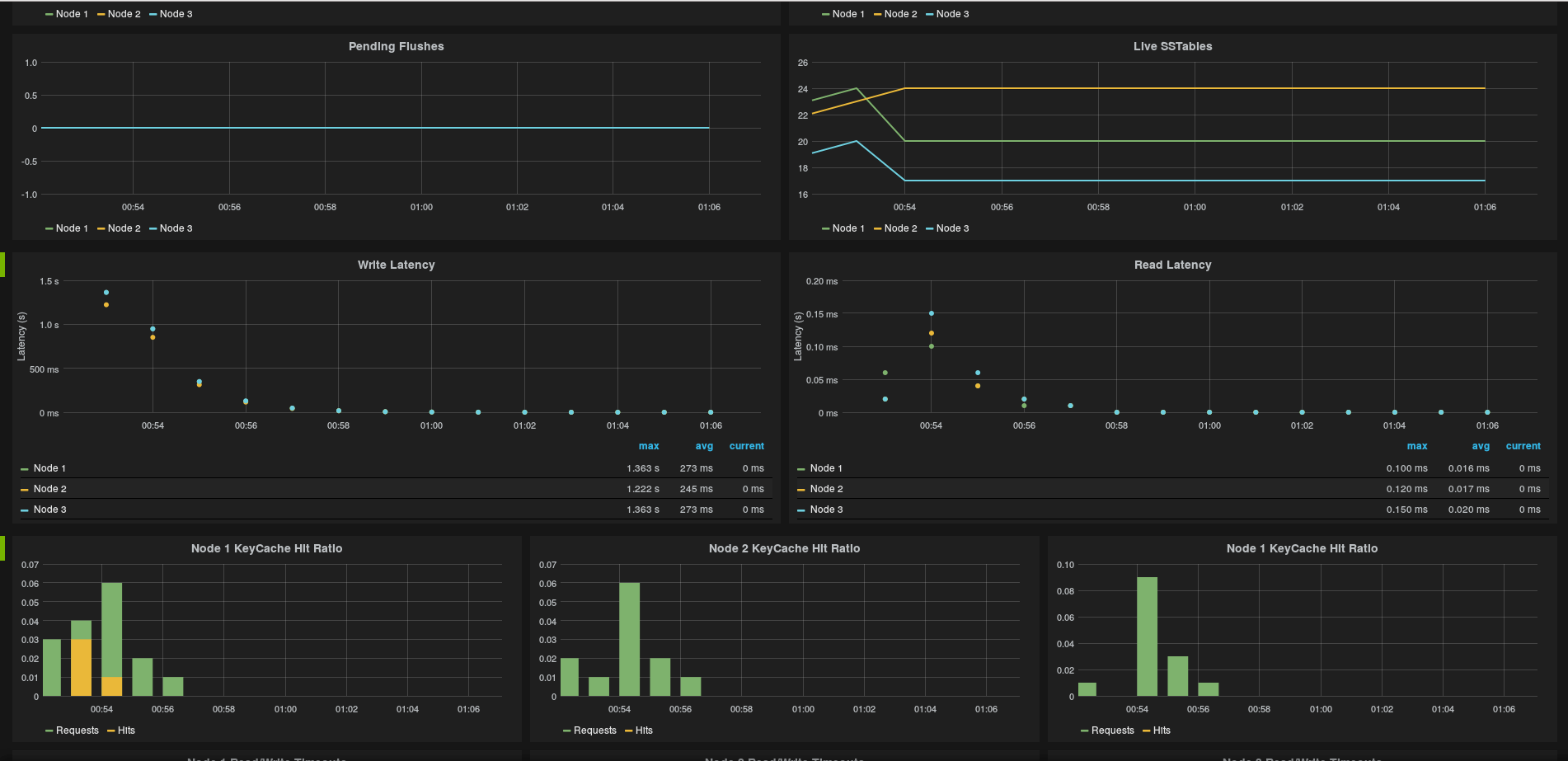The image size is (1568, 761).
Task: Toggle Requests series in leftmost KeyCache panel legend
Action: pyautogui.click(x=77, y=730)
